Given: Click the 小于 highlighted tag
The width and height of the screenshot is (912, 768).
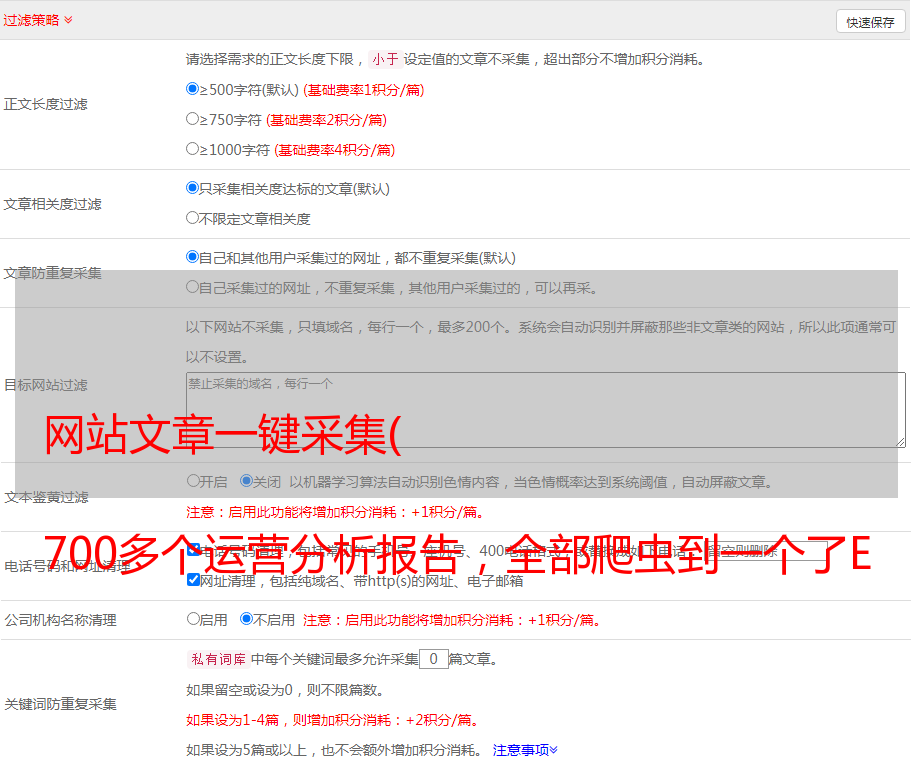Looking at the screenshot, I should tap(385, 59).
